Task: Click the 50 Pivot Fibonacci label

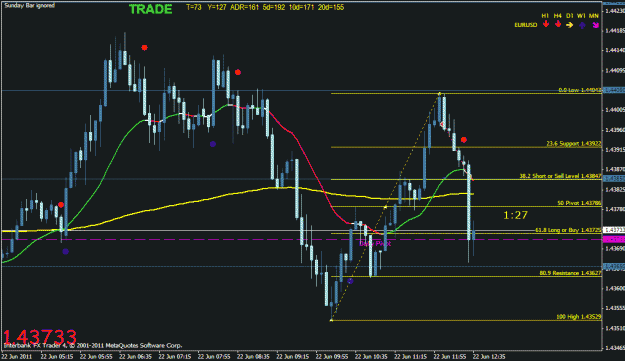Action: pos(579,203)
